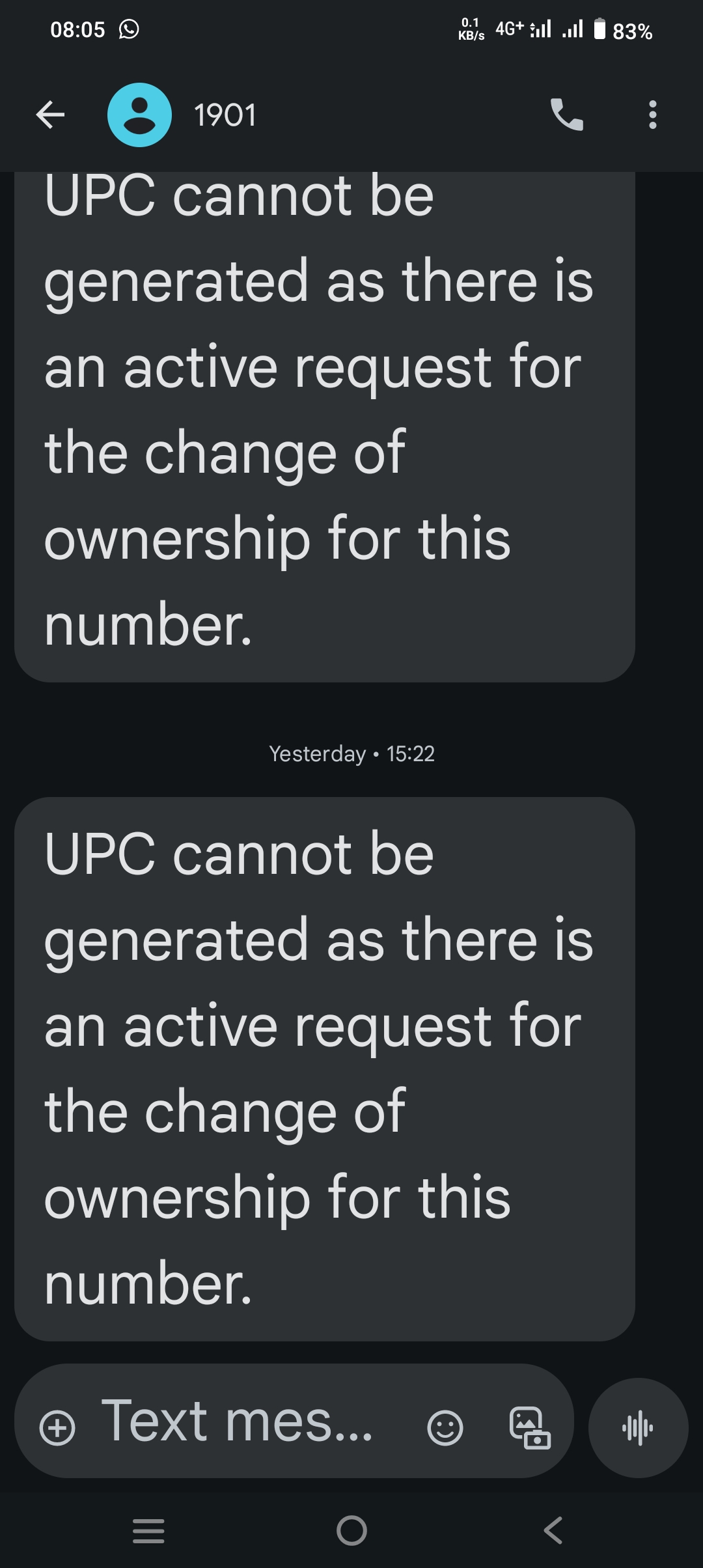
Task: Tap the 08:05 clock in status bar
Action: [77, 29]
